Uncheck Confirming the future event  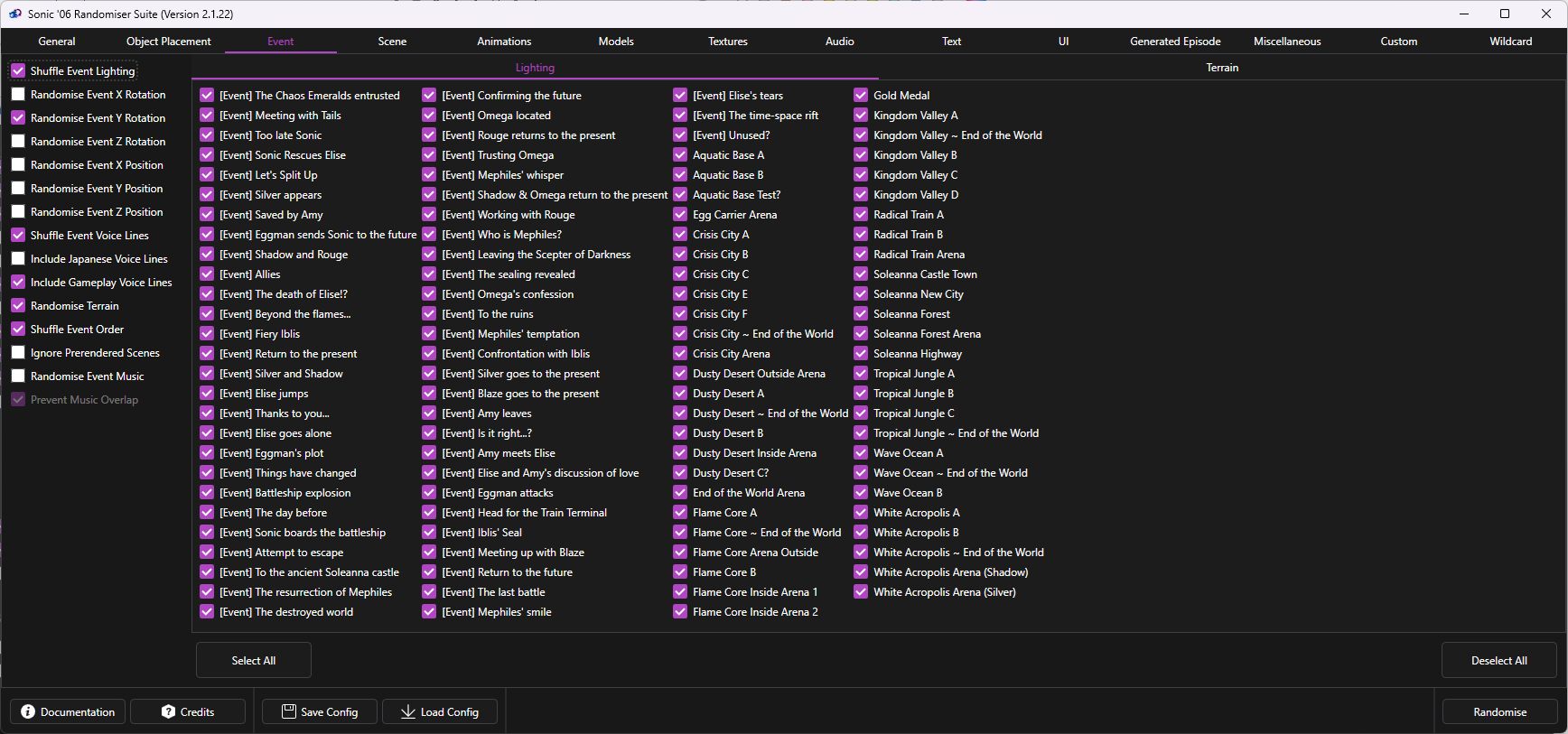coord(429,95)
